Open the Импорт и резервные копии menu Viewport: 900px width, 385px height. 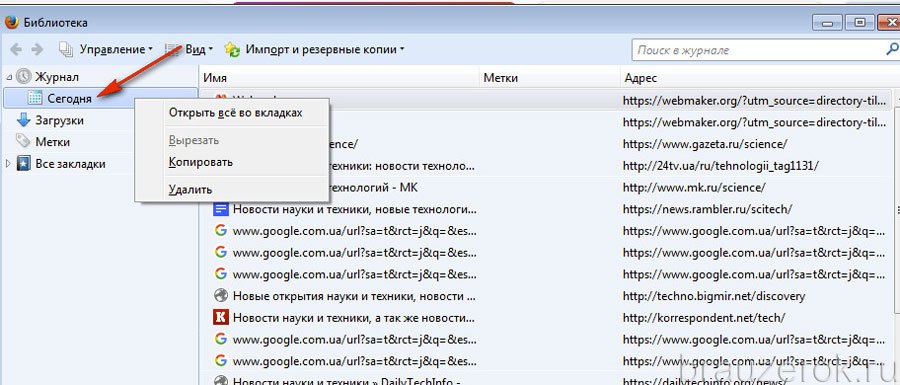314,50
